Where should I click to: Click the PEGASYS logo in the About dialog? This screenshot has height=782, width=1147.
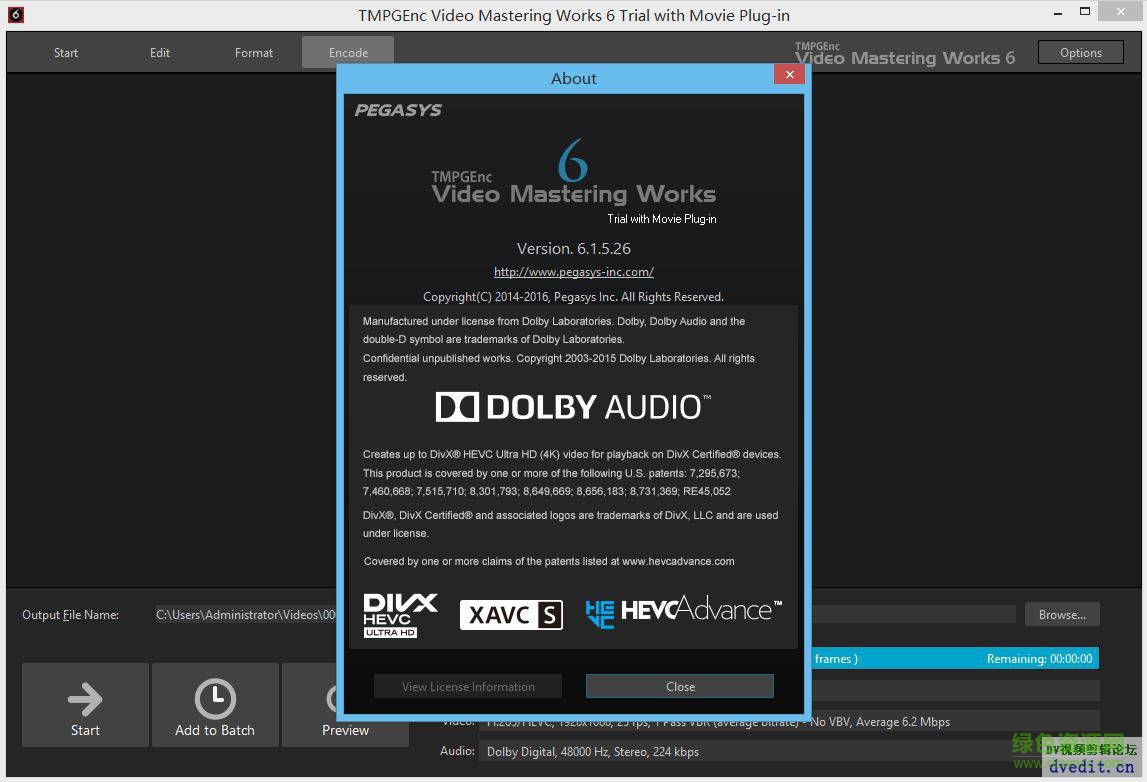point(398,110)
